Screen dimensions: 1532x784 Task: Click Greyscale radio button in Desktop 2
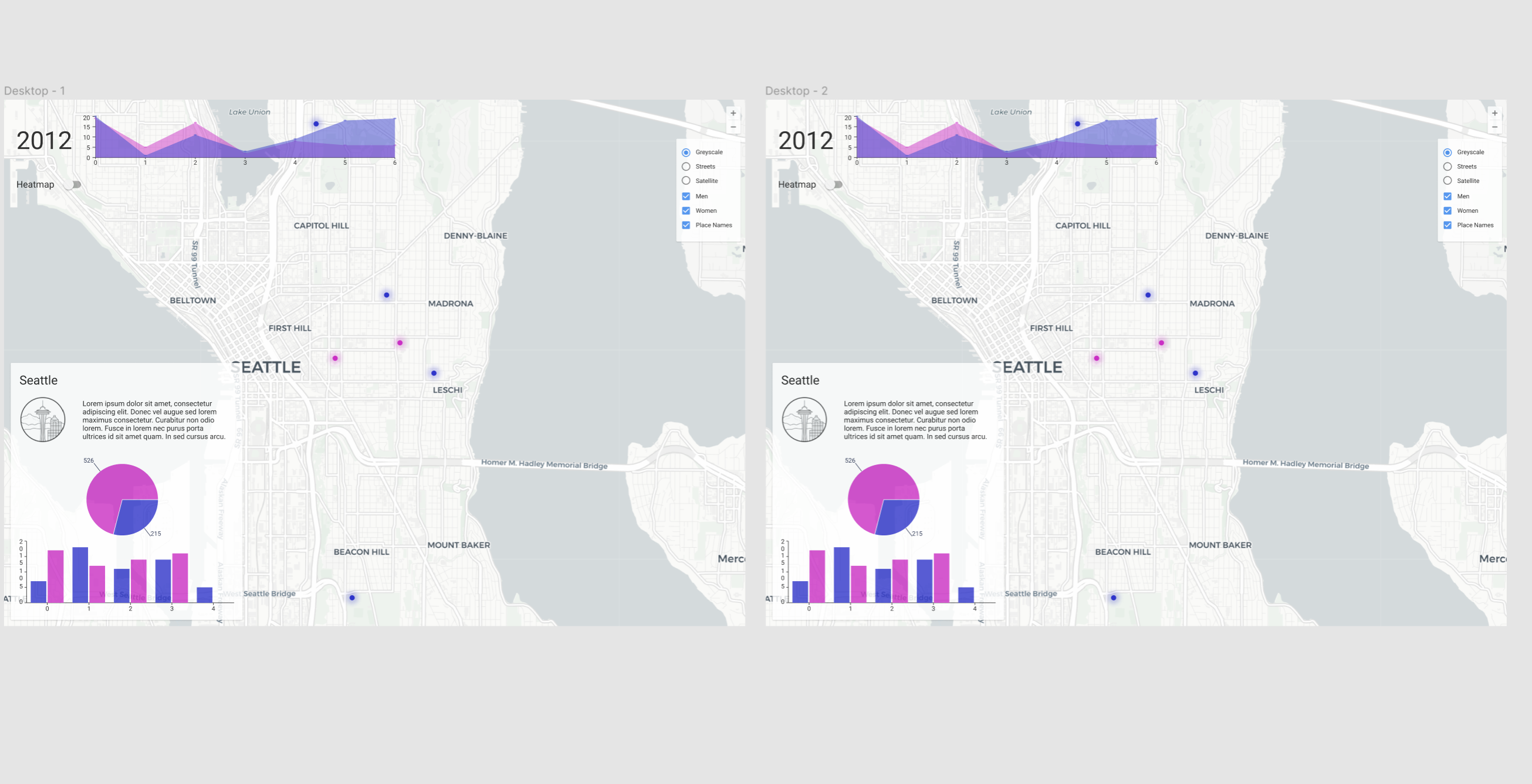pyautogui.click(x=1447, y=152)
